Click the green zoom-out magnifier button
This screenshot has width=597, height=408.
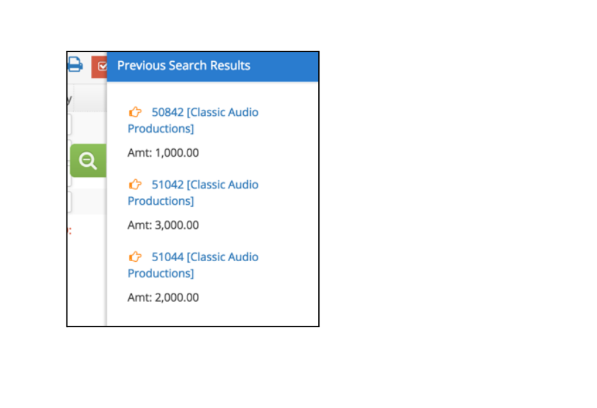pyautogui.click(x=88, y=161)
